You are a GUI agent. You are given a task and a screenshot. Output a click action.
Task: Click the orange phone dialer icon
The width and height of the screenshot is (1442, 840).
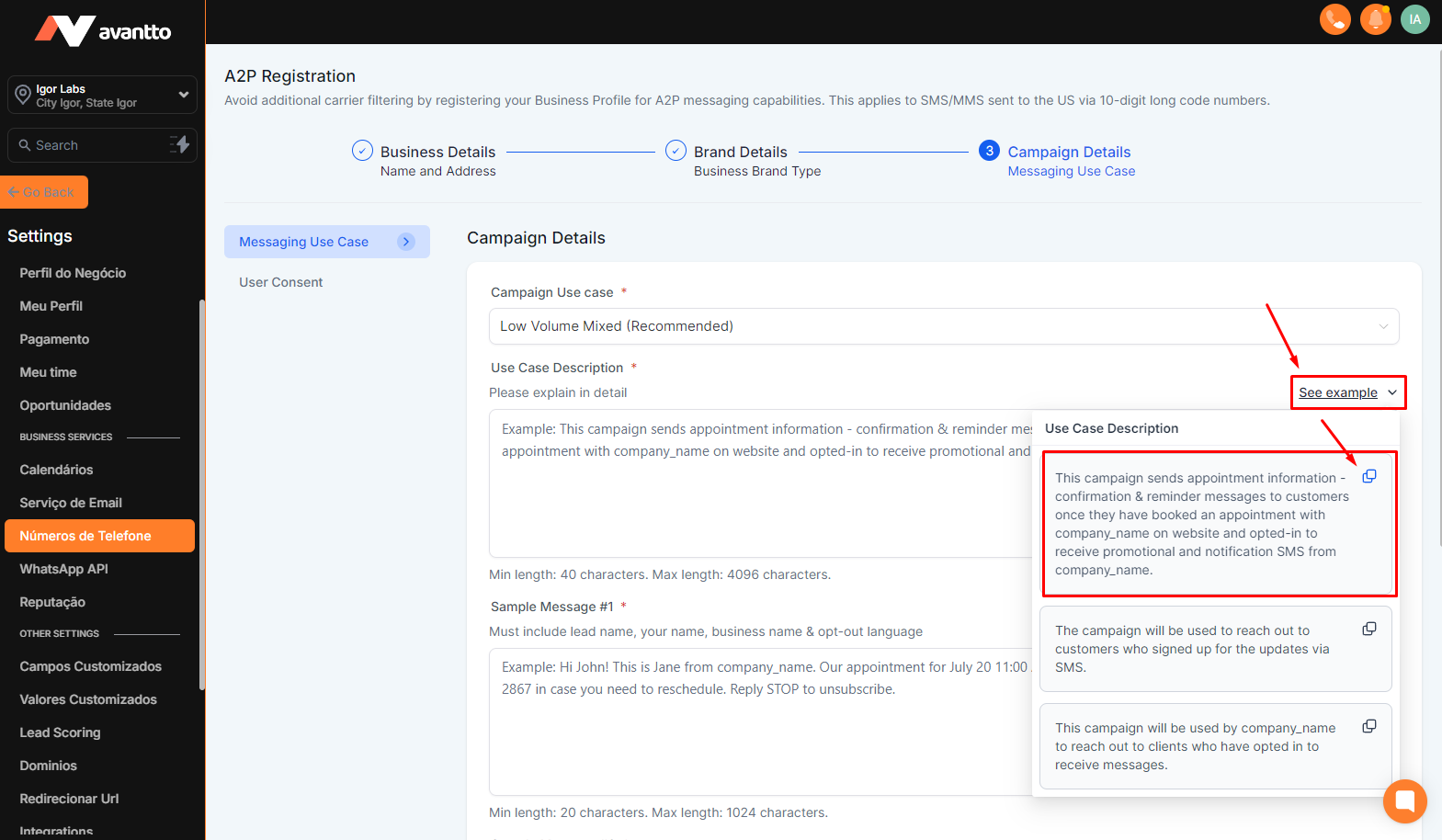coord(1334,19)
